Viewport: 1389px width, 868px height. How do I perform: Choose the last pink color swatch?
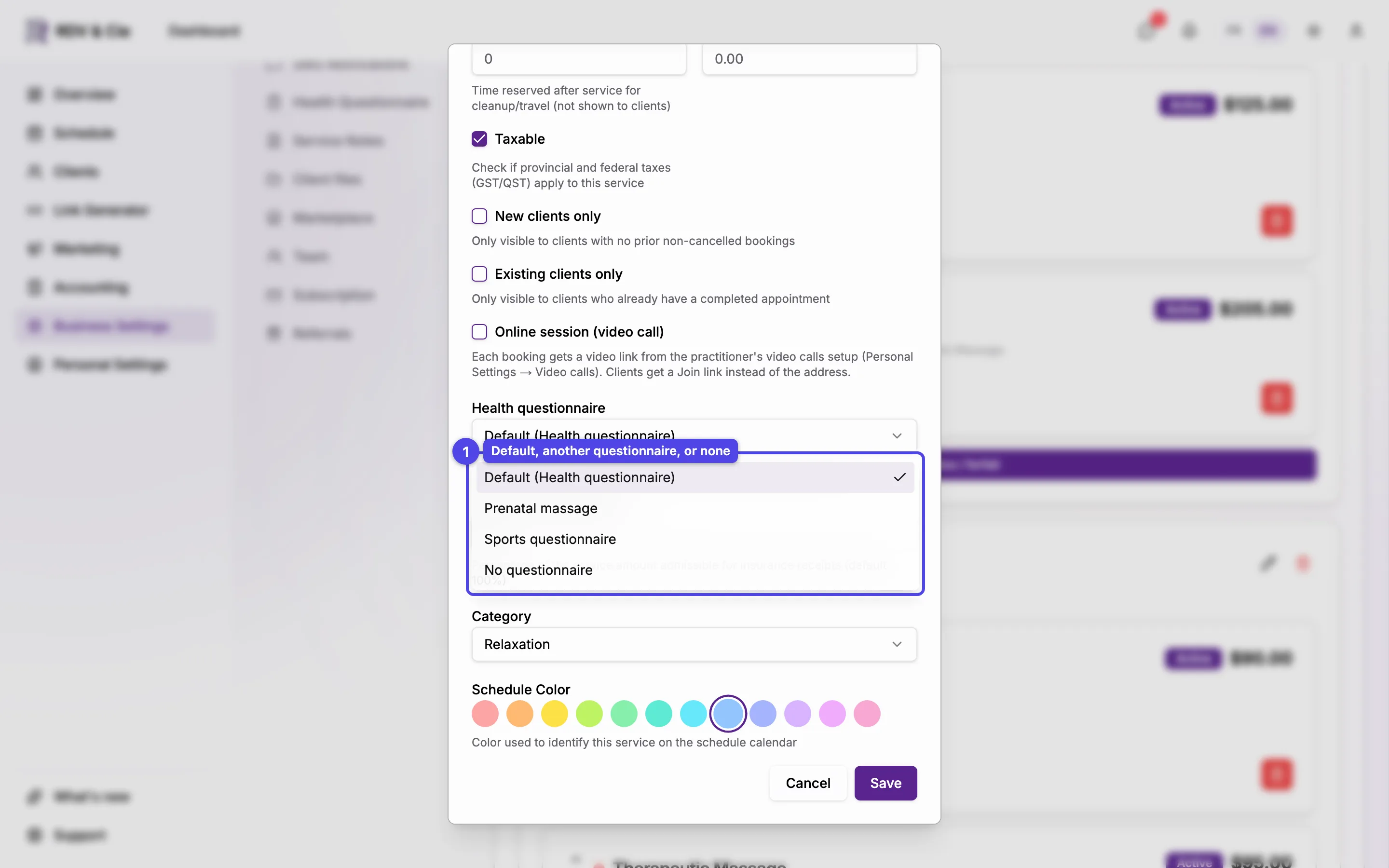[867, 714]
